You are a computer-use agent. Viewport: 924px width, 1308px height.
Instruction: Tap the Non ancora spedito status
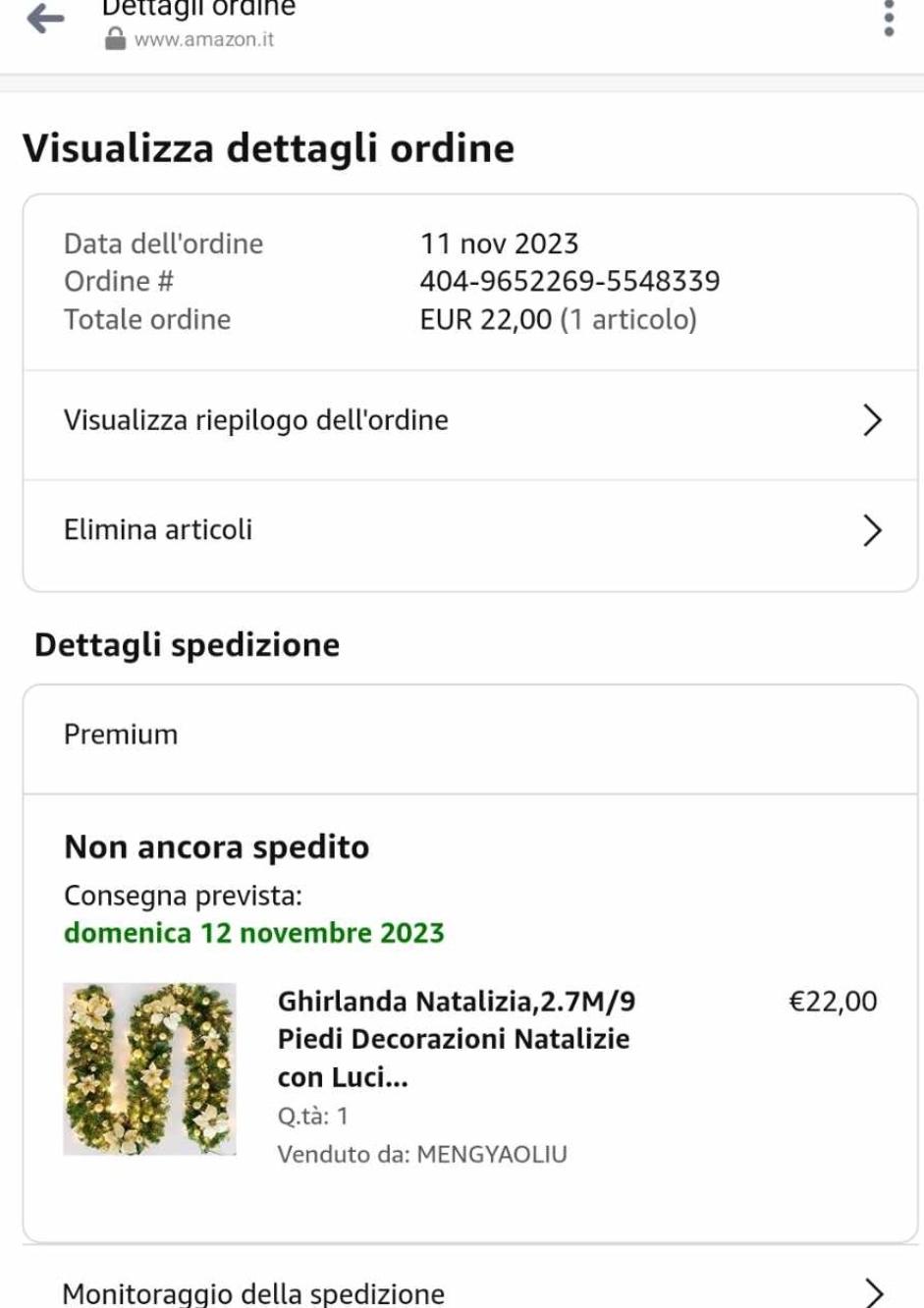point(216,846)
